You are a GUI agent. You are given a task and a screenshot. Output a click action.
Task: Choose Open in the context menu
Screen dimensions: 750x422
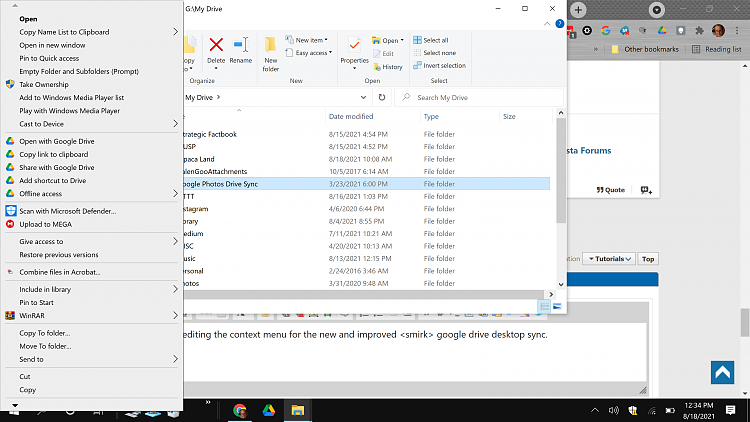pos(28,19)
